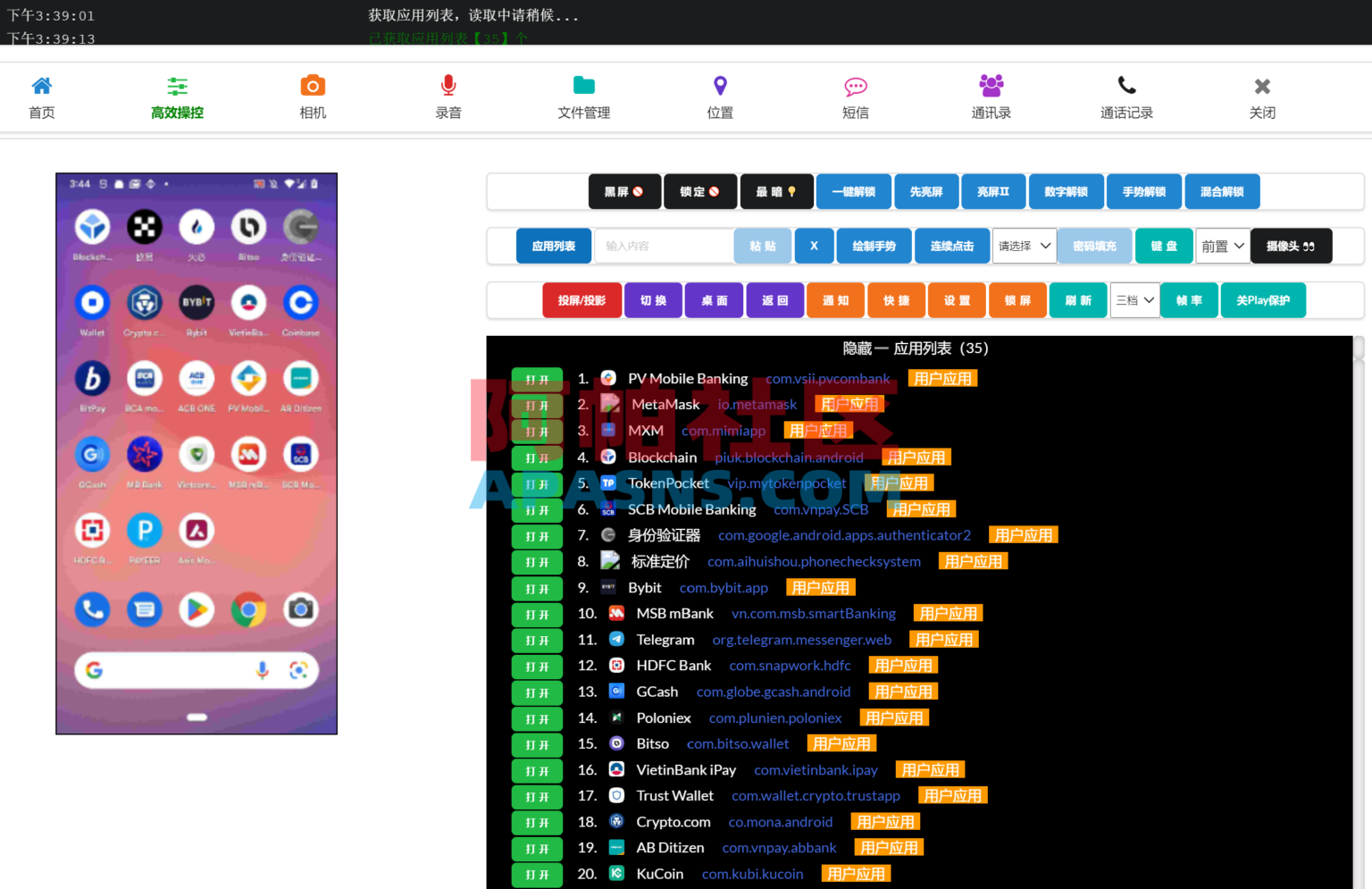Expand the 请选择 dropdown
This screenshot has width=1372, height=889.
[x=1025, y=247]
